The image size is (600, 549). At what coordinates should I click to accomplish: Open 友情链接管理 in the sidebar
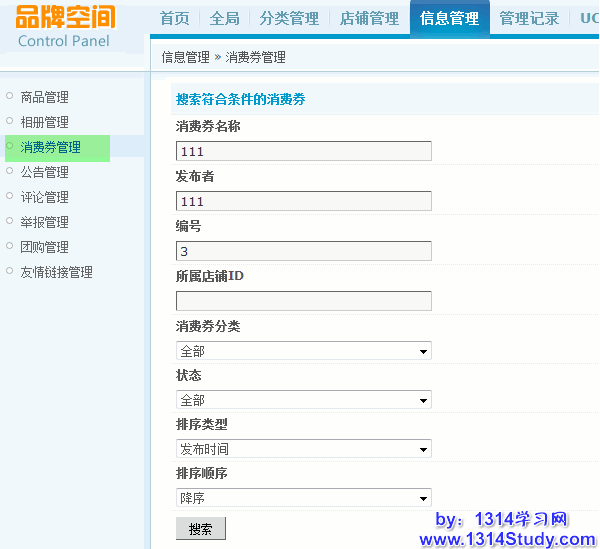[57, 272]
